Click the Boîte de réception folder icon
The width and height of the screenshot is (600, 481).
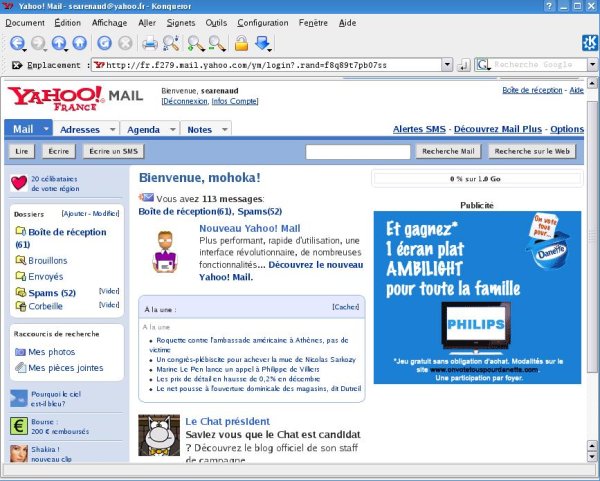(20, 232)
